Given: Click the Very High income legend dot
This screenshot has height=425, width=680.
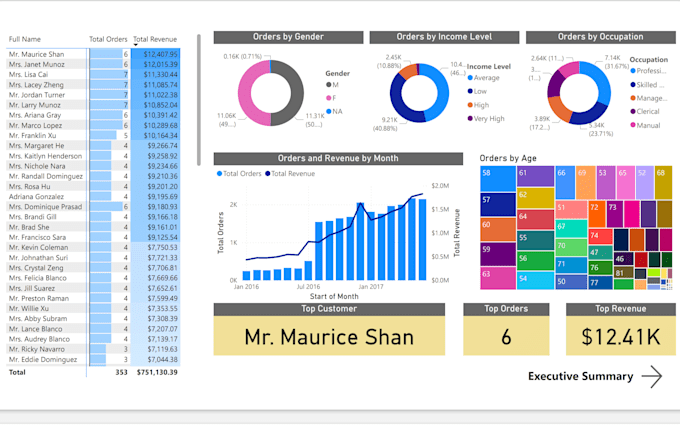Looking at the screenshot, I should point(470,118).
